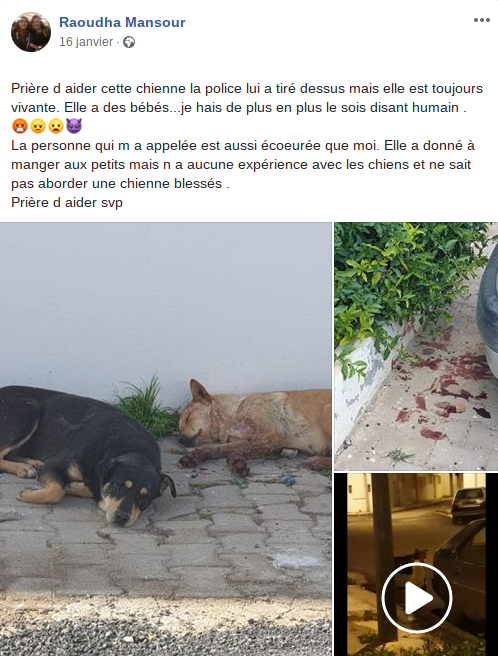Click the final line 'Prière d aider svp'
Viewport: 498px width, 656px height.
point(67,202)
